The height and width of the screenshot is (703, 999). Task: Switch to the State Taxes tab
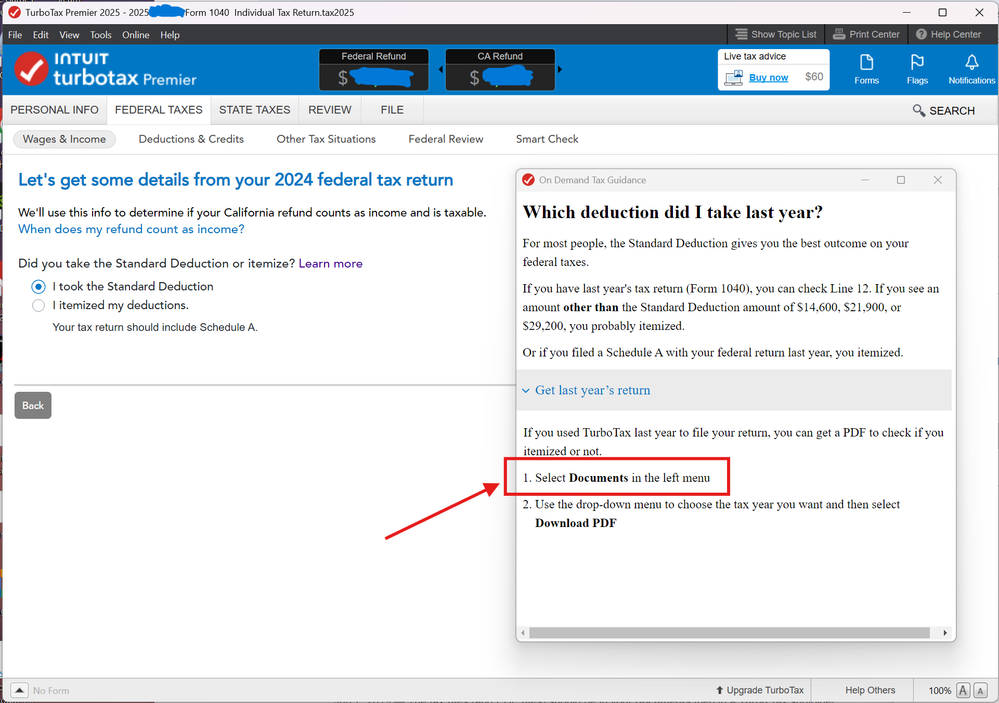pyautogui.click(x=254, y=110)
